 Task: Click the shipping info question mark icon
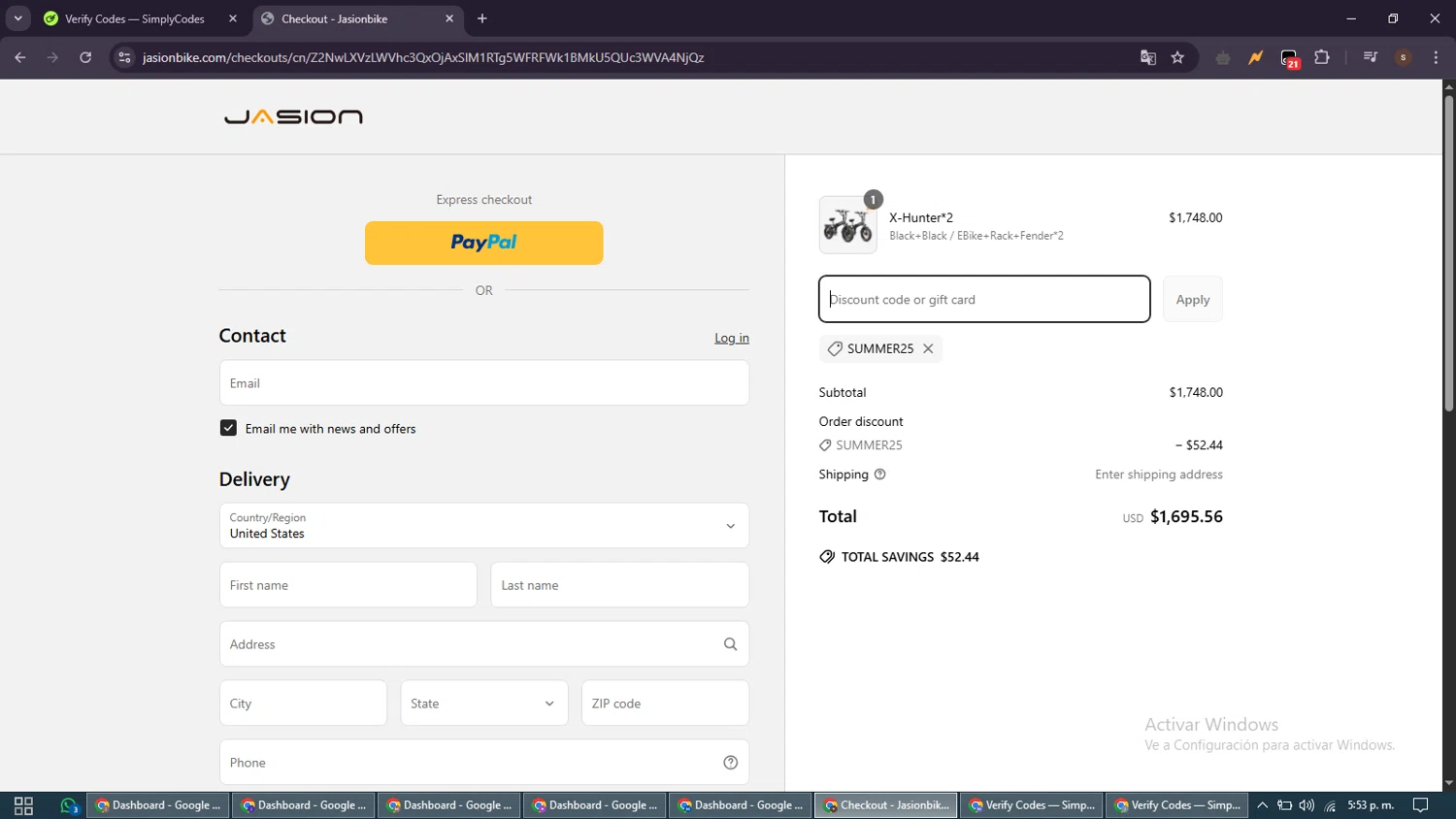point(880,475)
